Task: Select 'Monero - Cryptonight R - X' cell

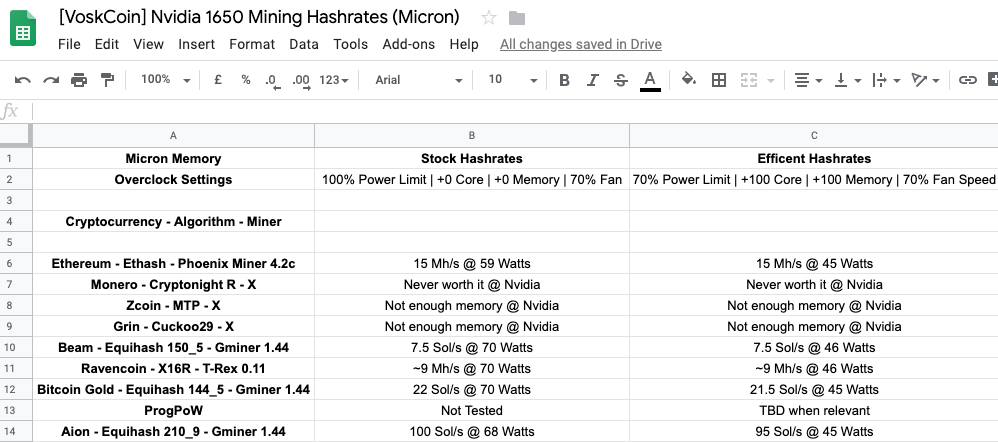Action: pyautogui.click(x=173, y=285)
